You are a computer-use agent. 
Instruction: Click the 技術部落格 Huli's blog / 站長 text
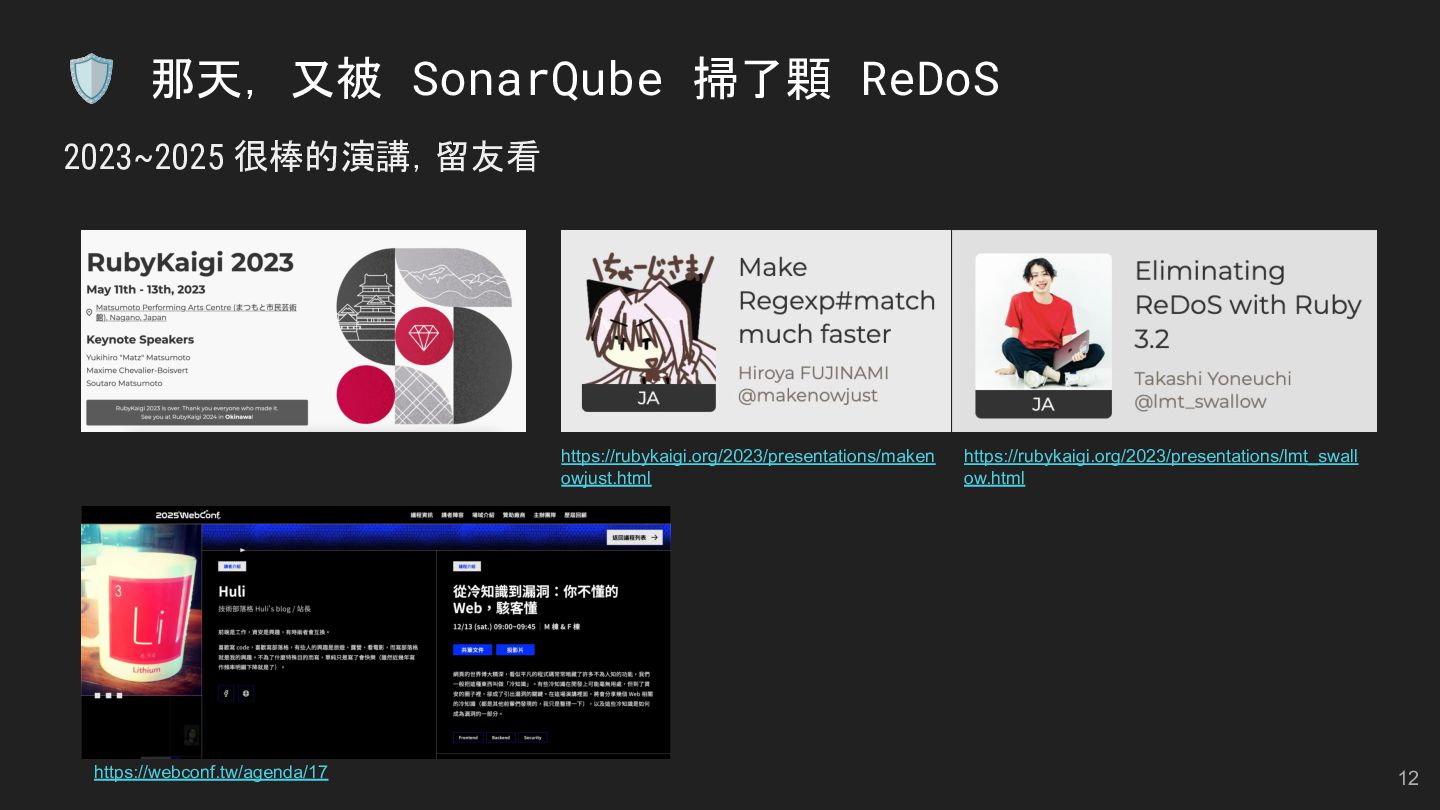click(x=264, y=608)
